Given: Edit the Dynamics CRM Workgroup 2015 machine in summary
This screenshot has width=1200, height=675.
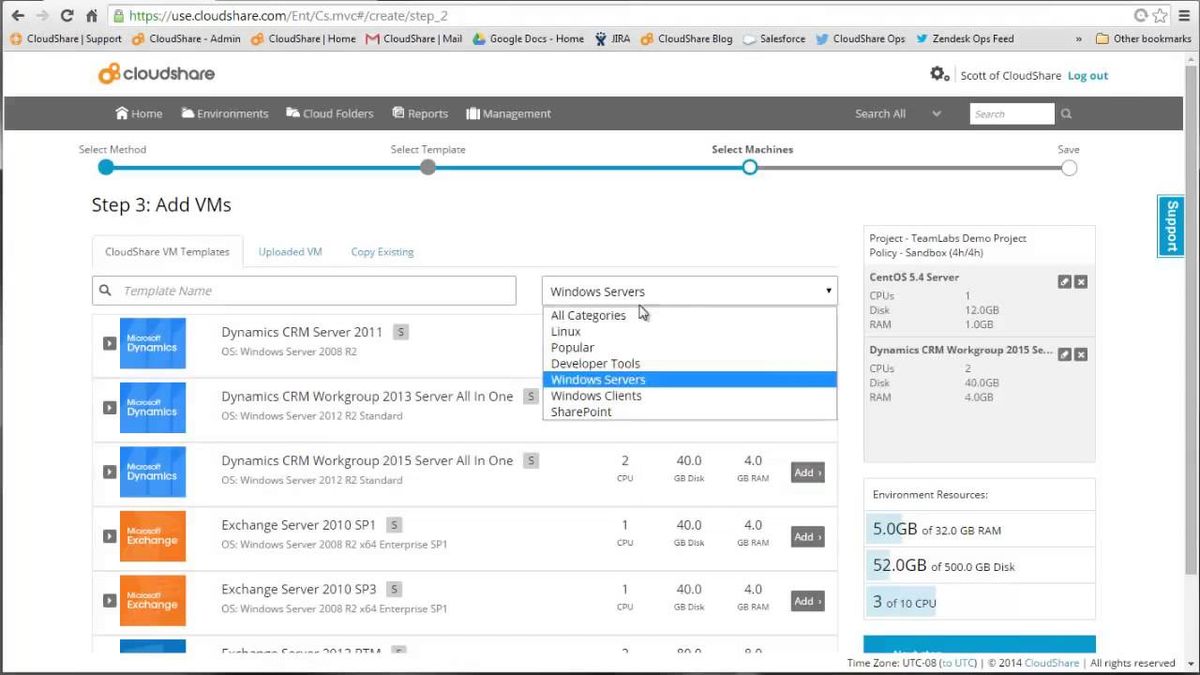Looking at the screenshot, I should point(1064,354).
